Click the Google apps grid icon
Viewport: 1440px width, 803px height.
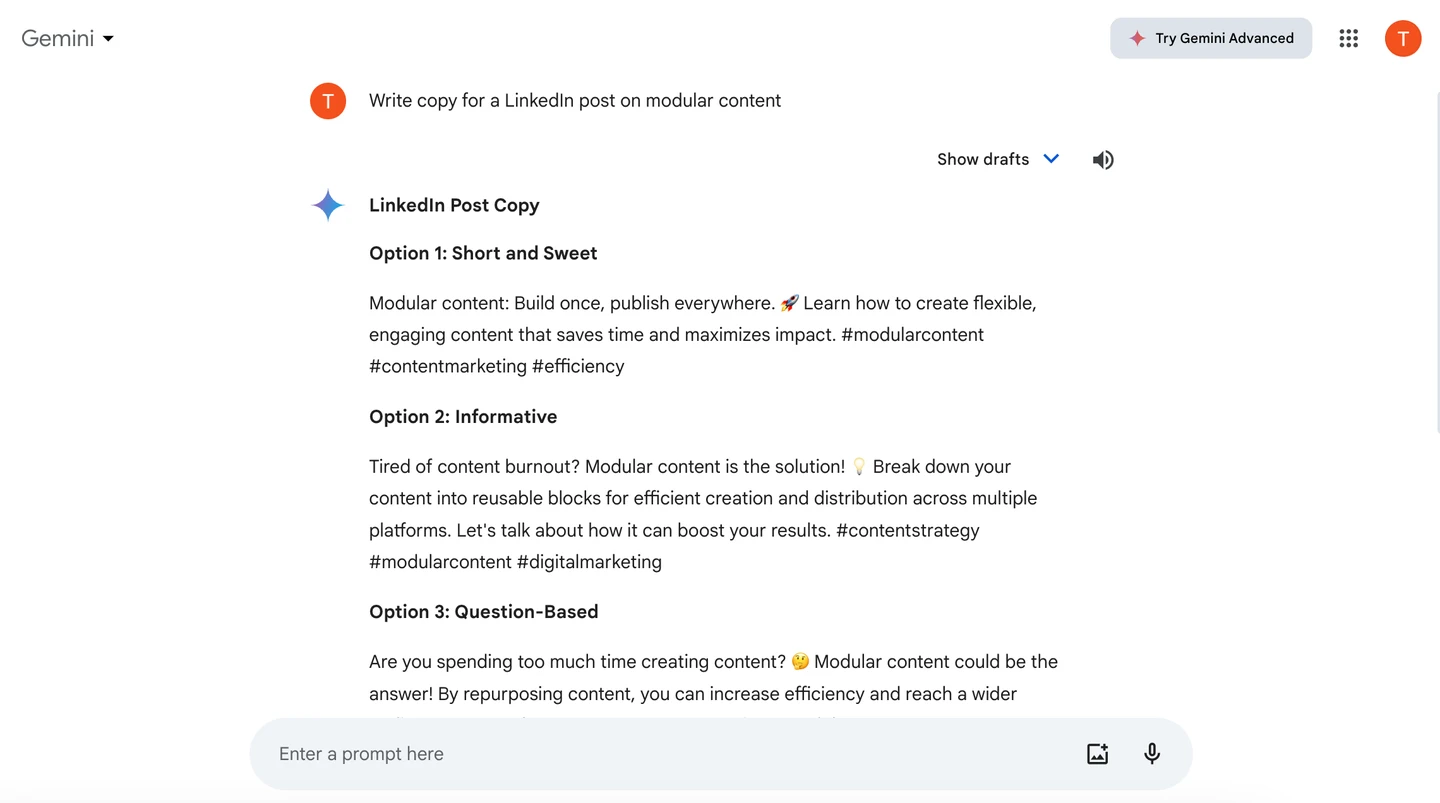(x=1348, y=38)
